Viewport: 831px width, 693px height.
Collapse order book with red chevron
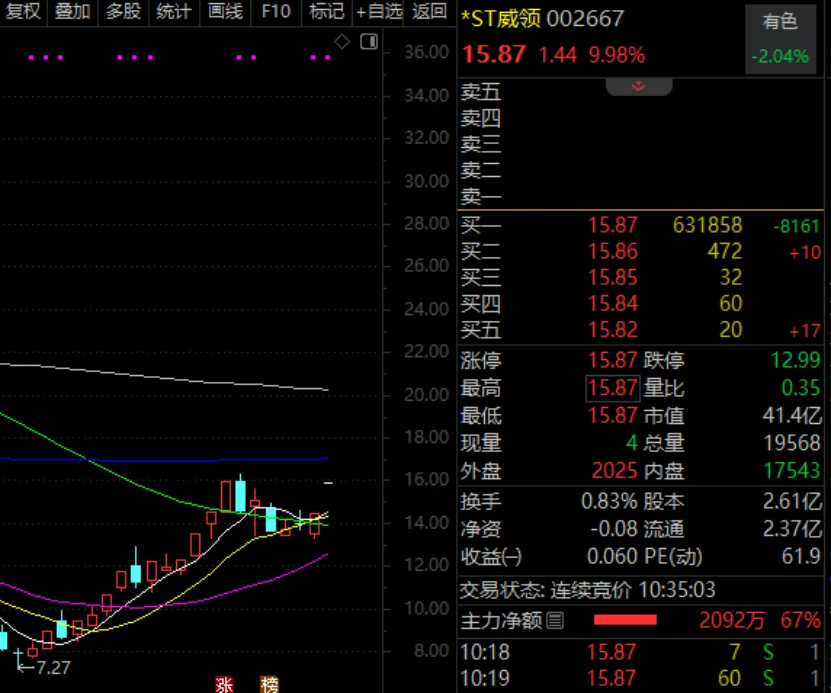[639, 86]
